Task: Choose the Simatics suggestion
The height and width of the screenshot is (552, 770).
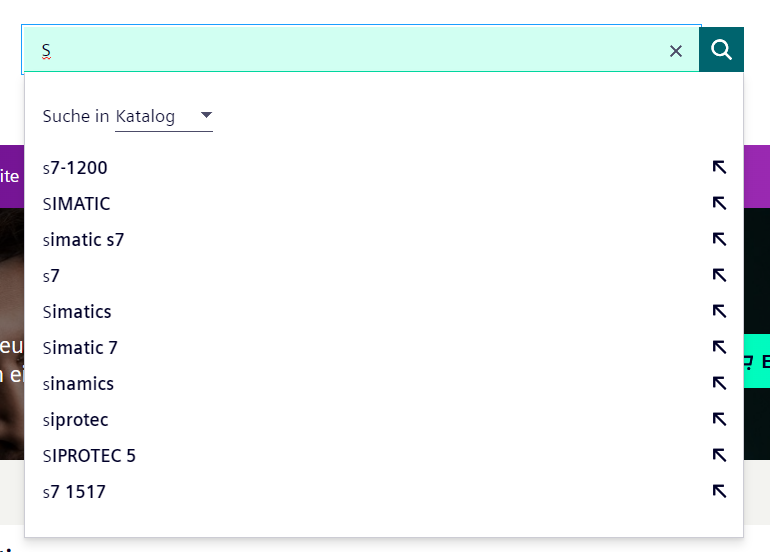Action: click(x=78, y=312)
